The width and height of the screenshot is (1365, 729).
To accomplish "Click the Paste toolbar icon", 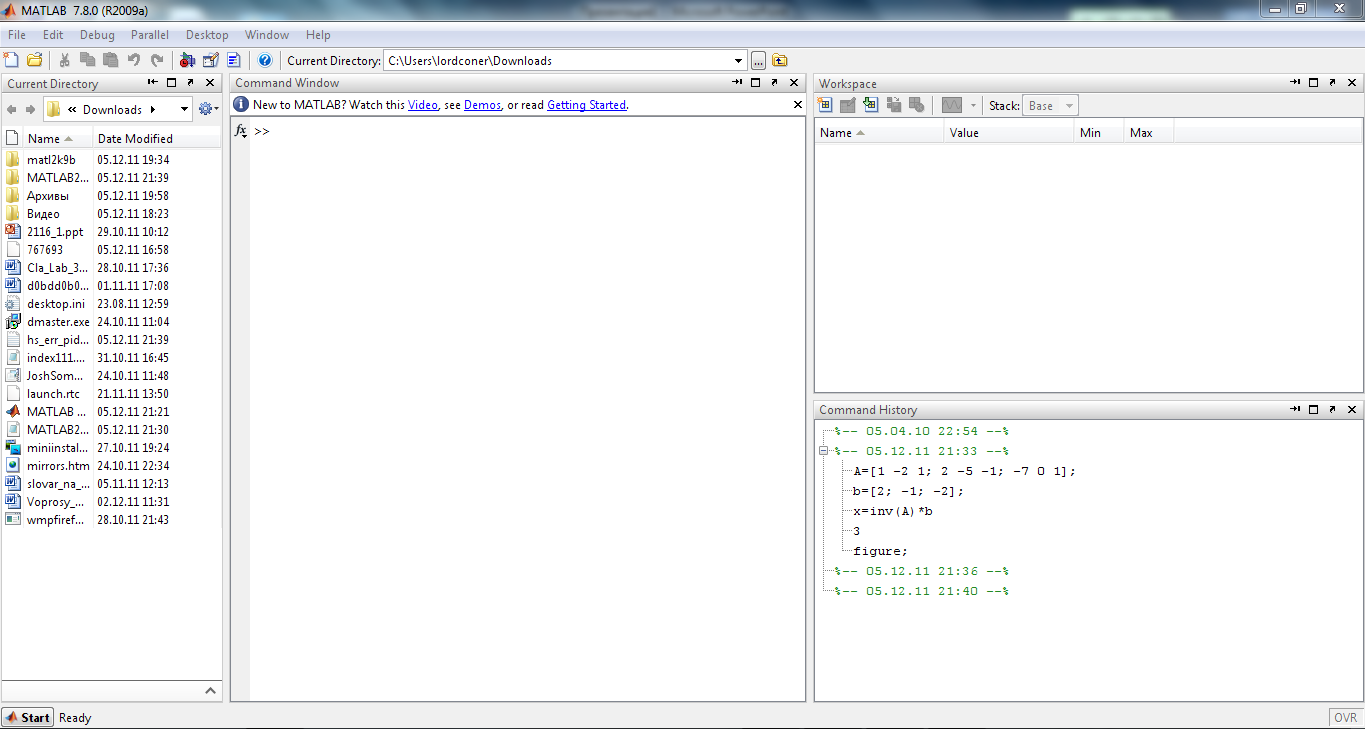I will tap(110, 60).
